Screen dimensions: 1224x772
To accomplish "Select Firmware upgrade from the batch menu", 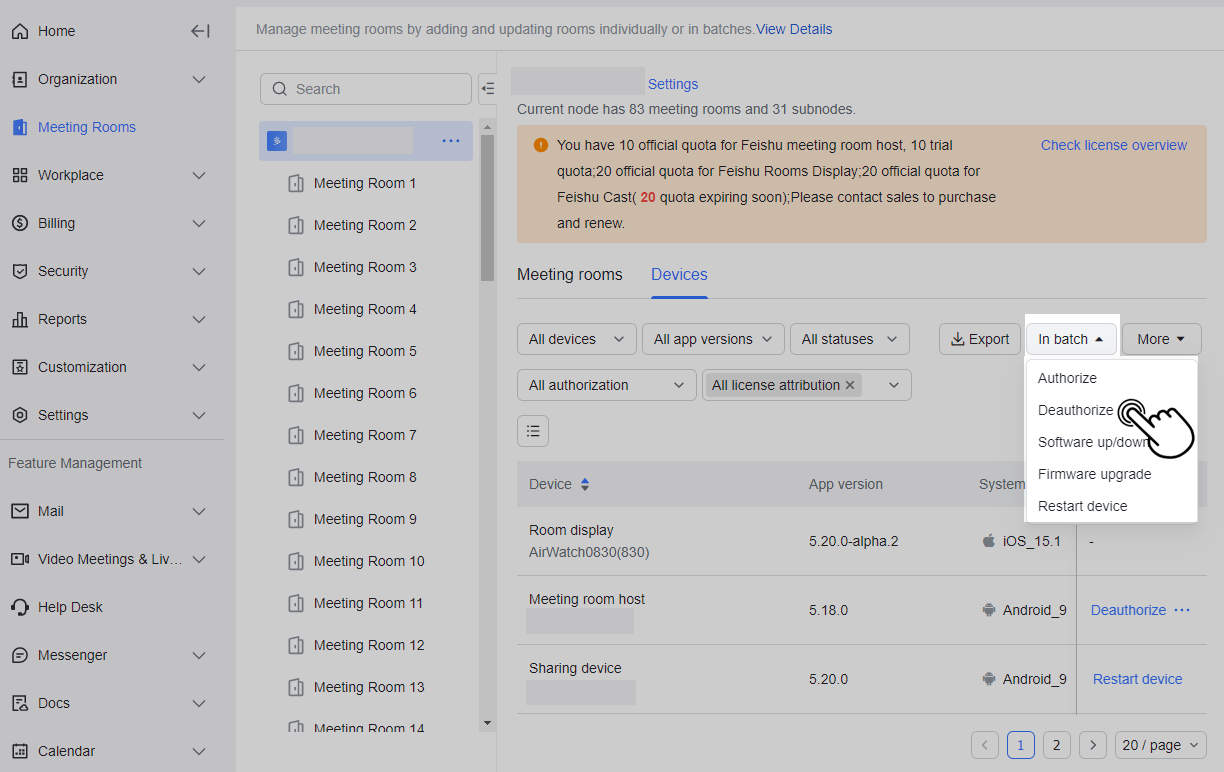I will pos(1094,474).
